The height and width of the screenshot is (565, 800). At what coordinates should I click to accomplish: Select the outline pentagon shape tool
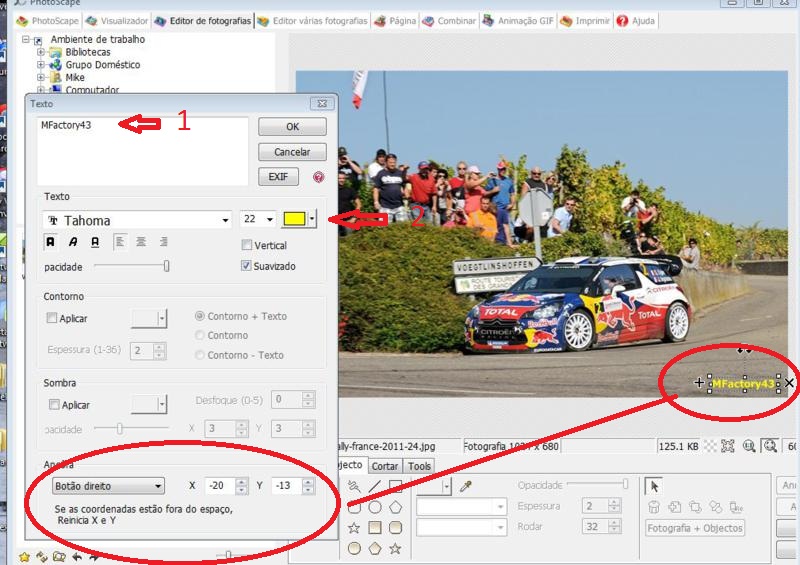point(395,507)
